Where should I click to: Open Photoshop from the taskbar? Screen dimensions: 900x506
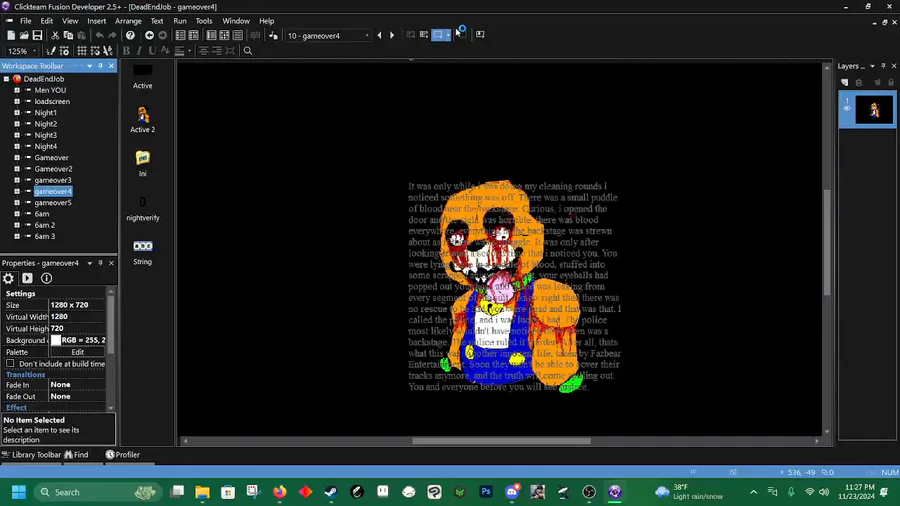(486, 492)
